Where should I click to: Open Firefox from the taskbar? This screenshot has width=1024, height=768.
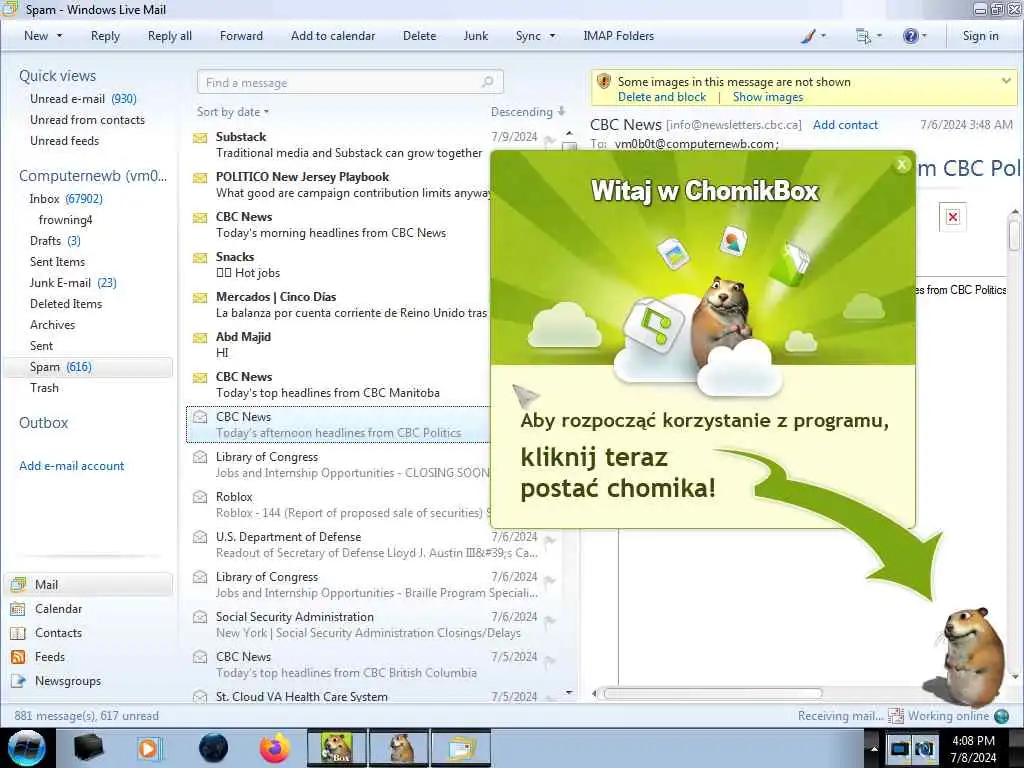click(274, 748)
